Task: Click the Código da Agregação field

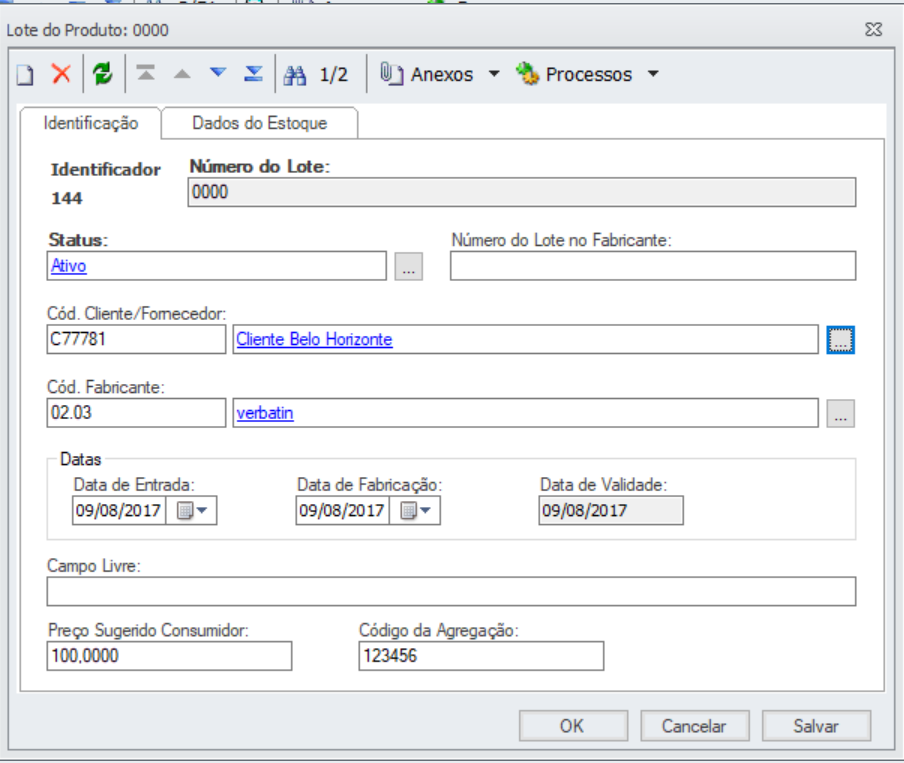Action: coord(481,656)
